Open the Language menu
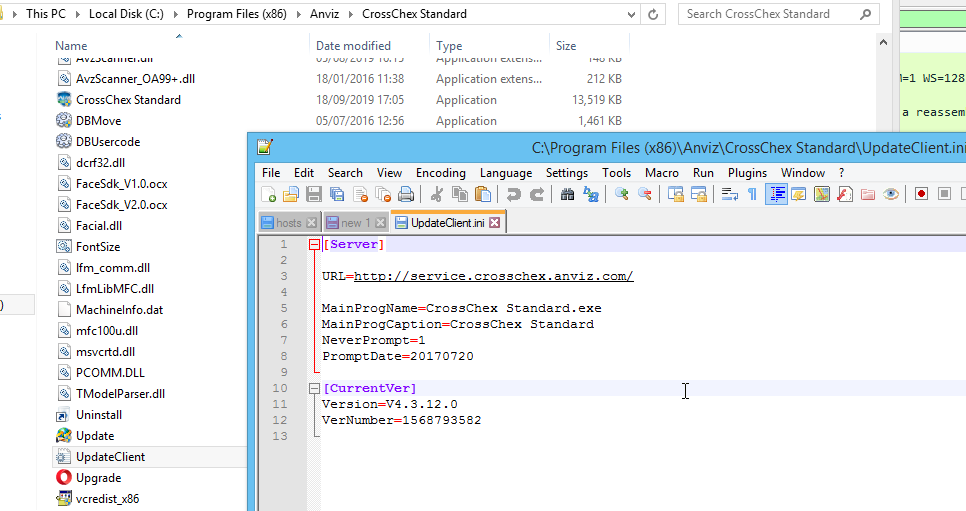966x511 pixels. 506,173
